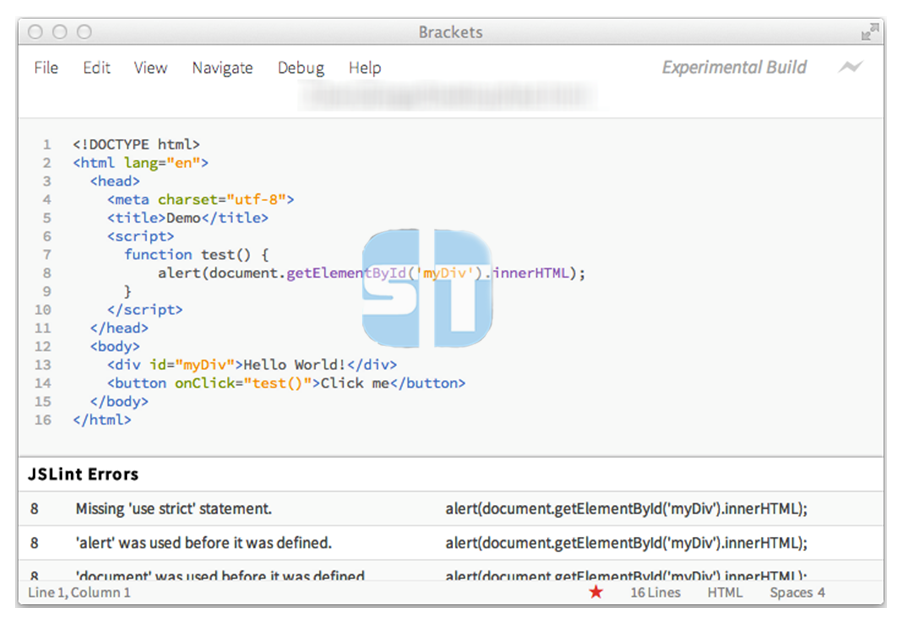Image resolution: width=900 pixels, height=623 pixels.
Task: Click the red close window button
Action: tap(35, 32)
